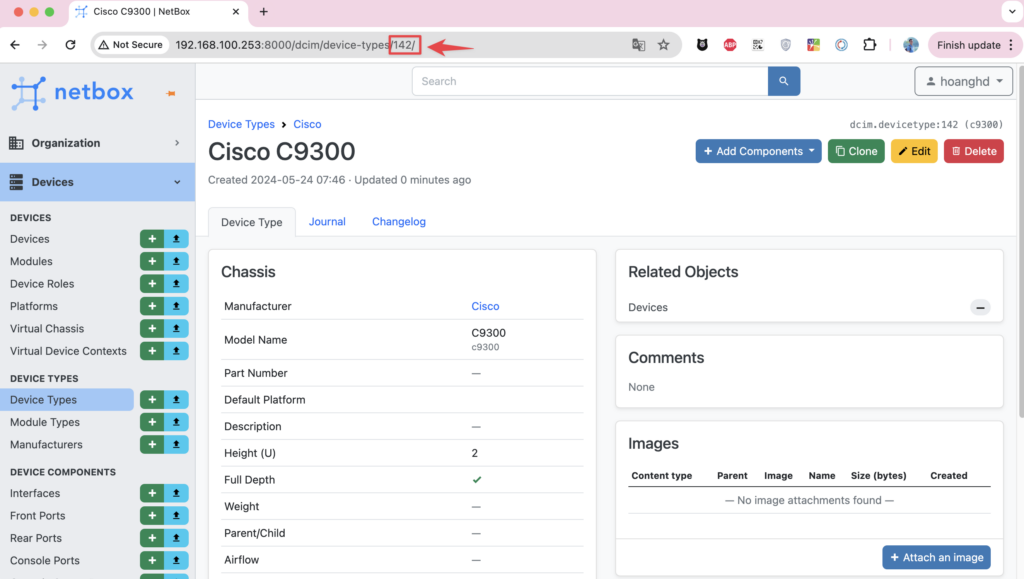
Task: Import Module Types using upload icon
Action: (176, 422)
